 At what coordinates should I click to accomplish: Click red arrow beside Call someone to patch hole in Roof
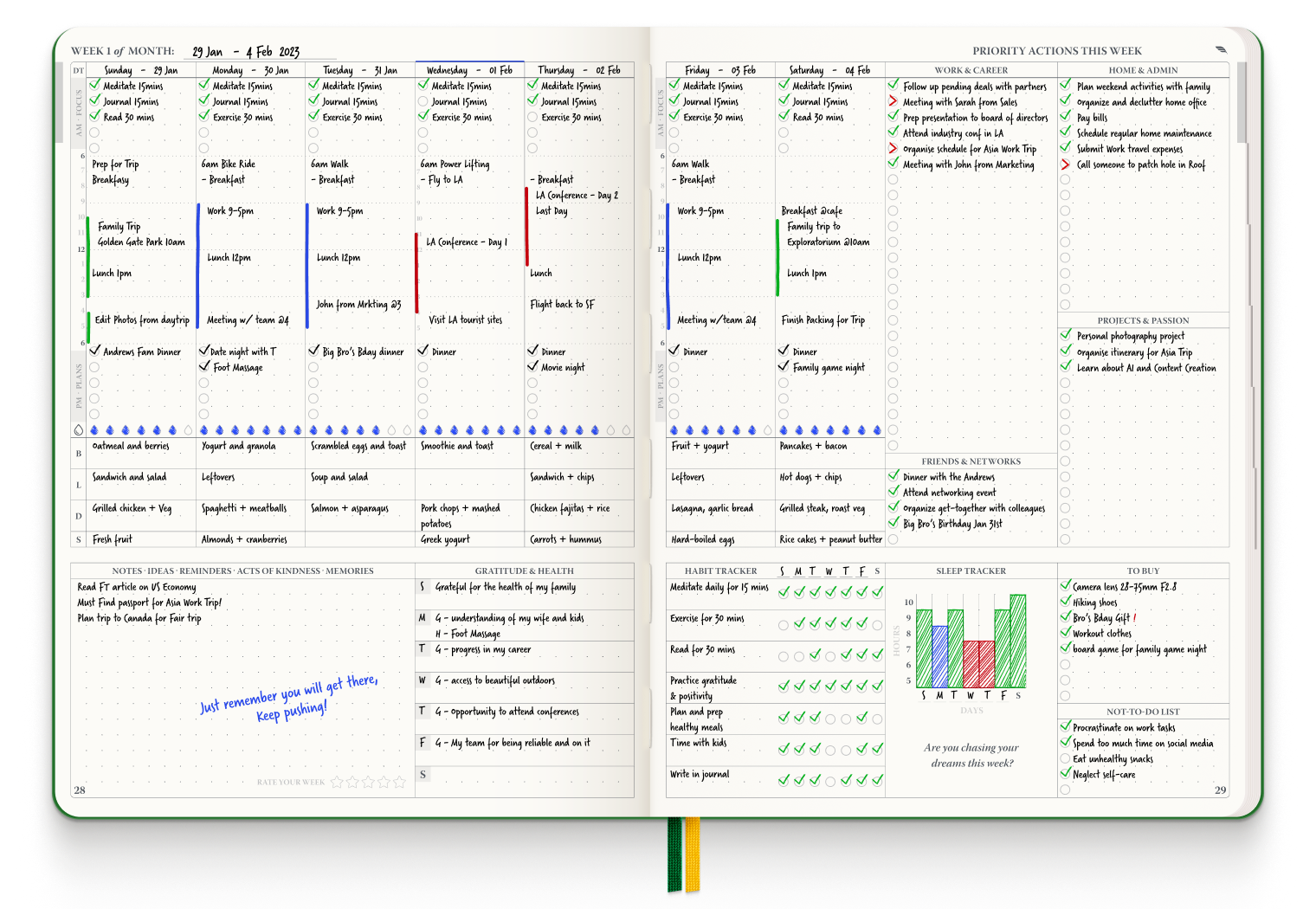[x=1066, y=164]
